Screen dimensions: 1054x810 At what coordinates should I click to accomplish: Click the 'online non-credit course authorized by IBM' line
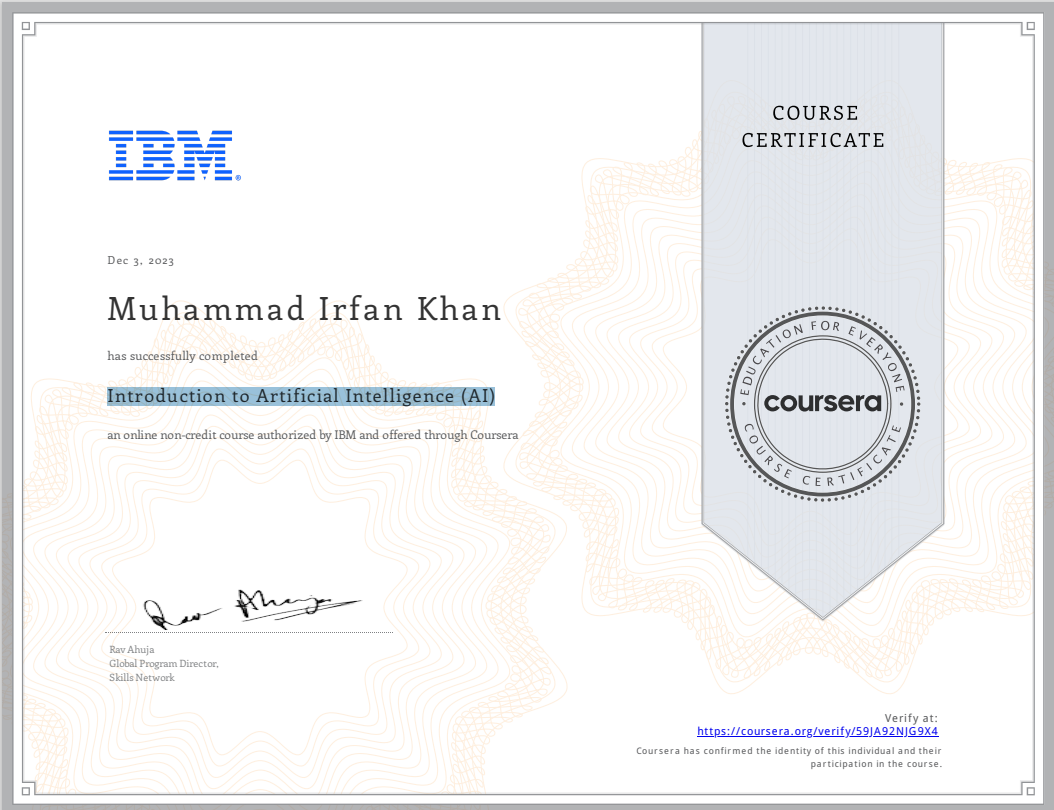click(x=312, y=435)
